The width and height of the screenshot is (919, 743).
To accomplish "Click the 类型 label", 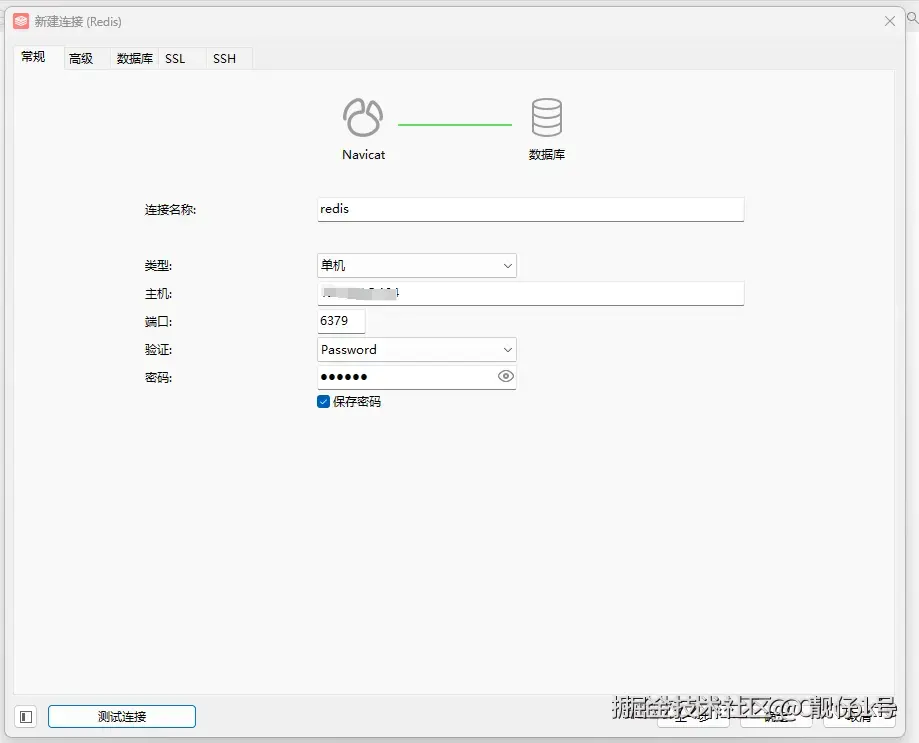I will (158, 265).
